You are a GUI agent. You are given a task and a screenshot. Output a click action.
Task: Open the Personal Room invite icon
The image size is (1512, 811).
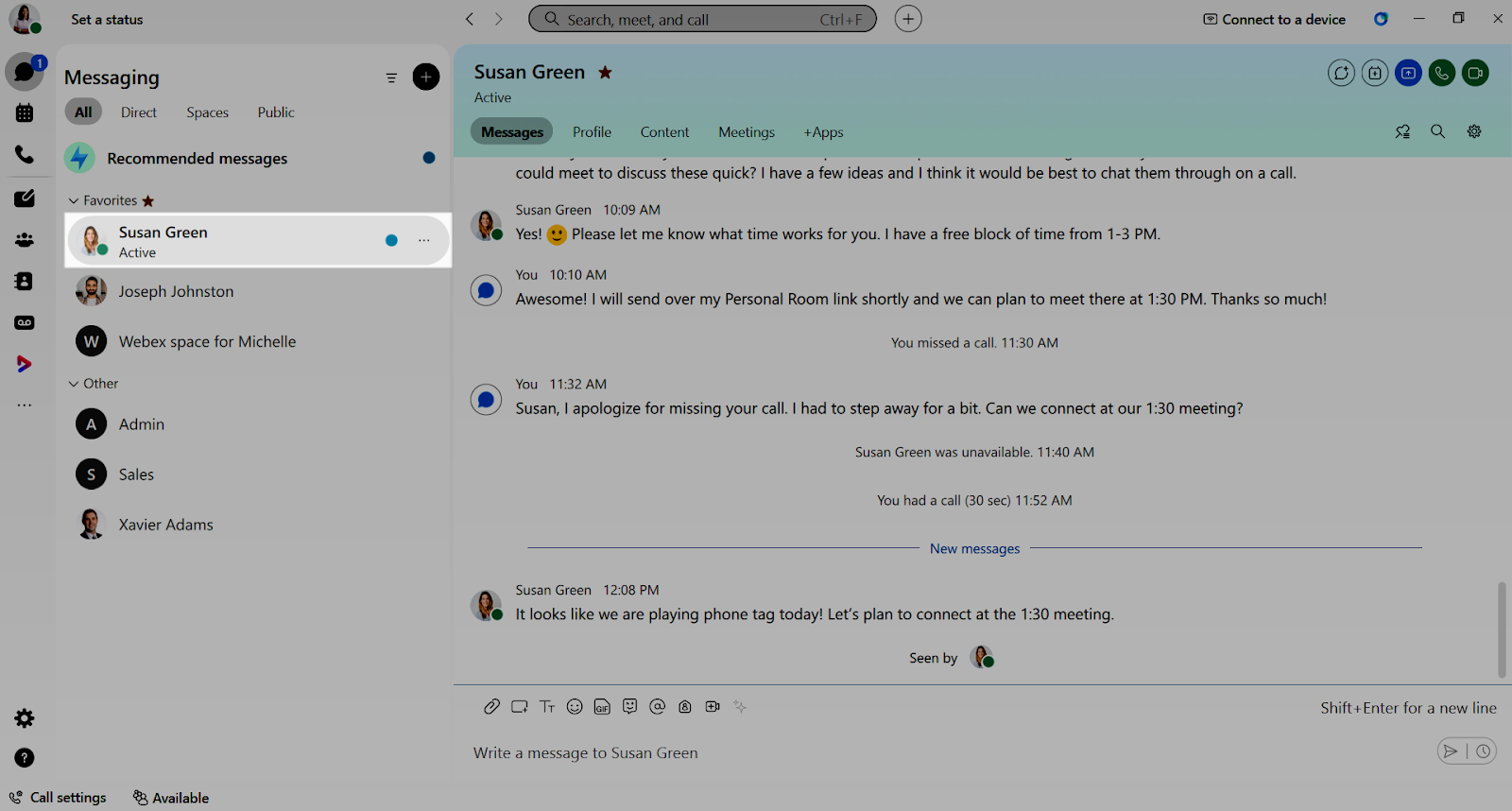click(685, 707)
